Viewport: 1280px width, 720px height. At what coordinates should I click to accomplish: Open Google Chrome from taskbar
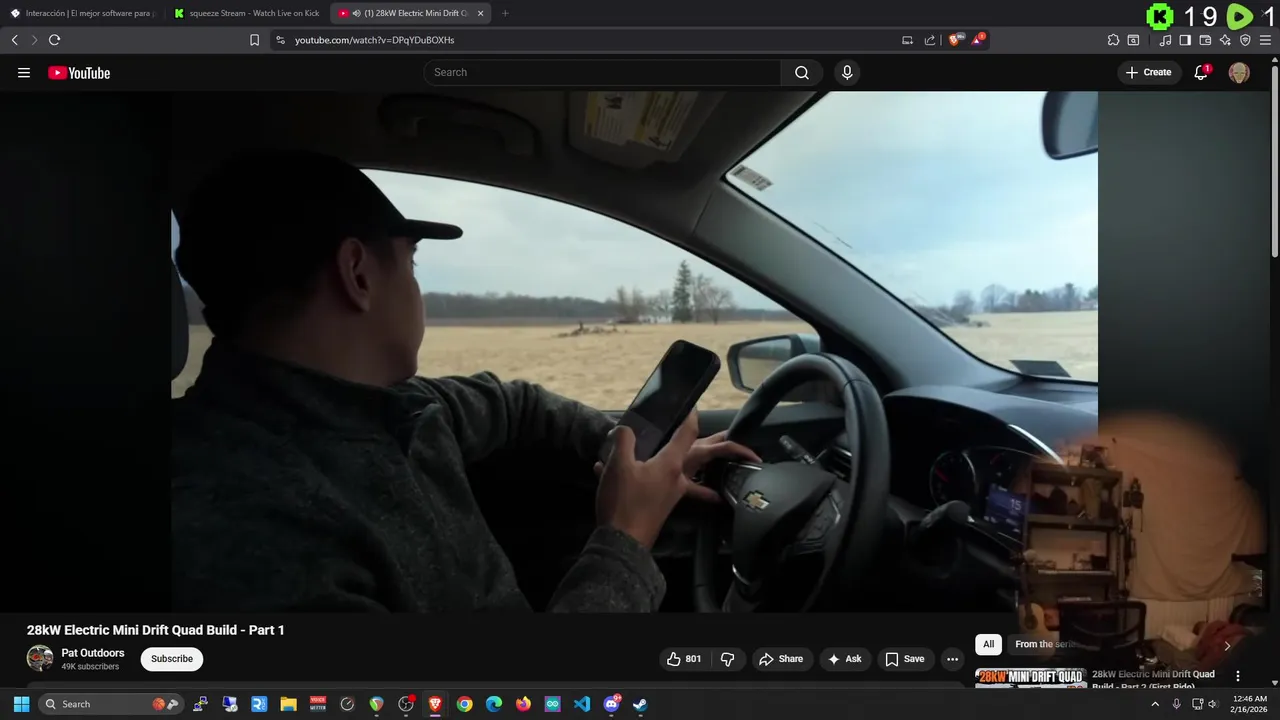pos(465,704)
